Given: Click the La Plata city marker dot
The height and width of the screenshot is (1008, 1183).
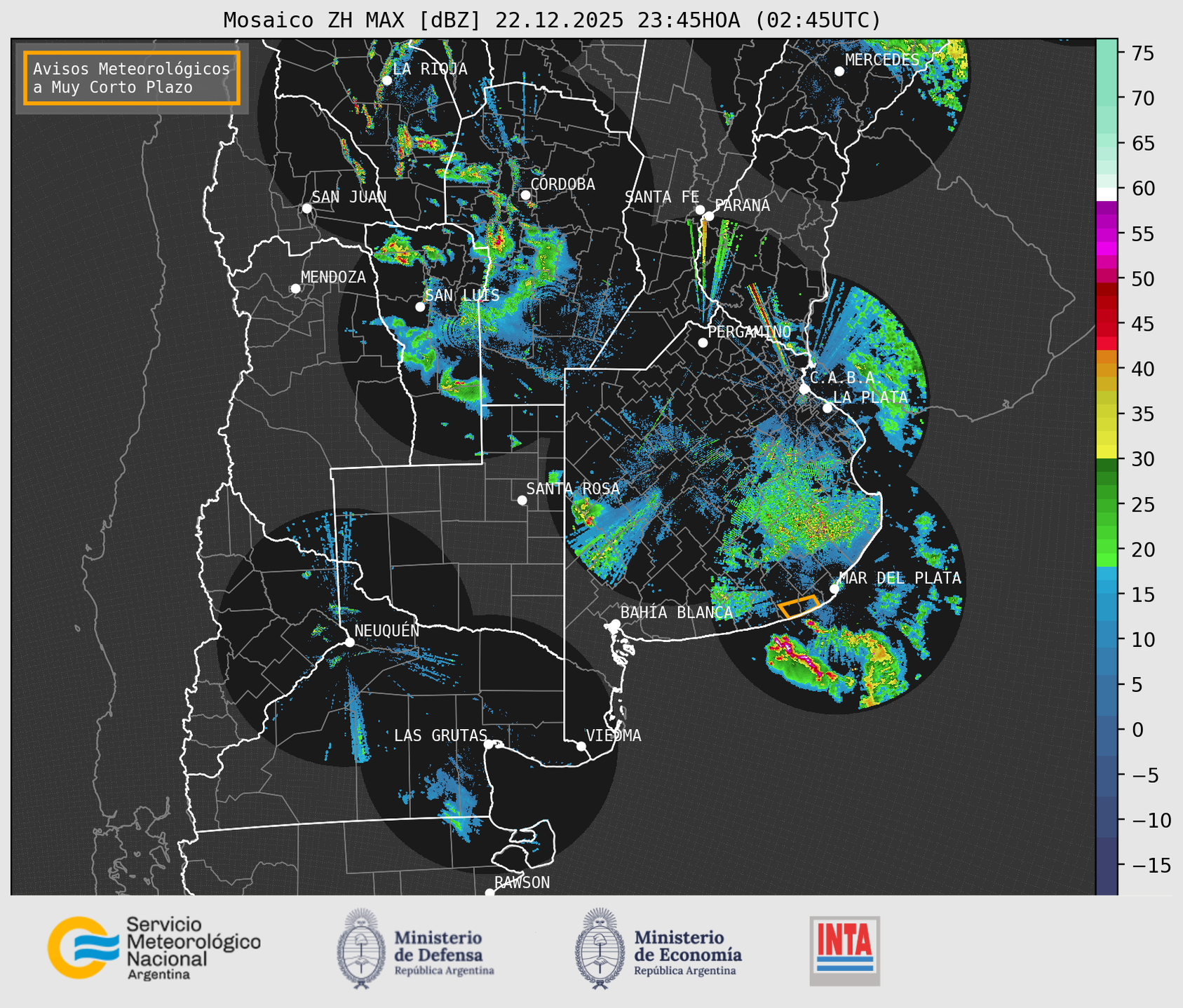Looking at the screenshot, I should pos(827,408).
